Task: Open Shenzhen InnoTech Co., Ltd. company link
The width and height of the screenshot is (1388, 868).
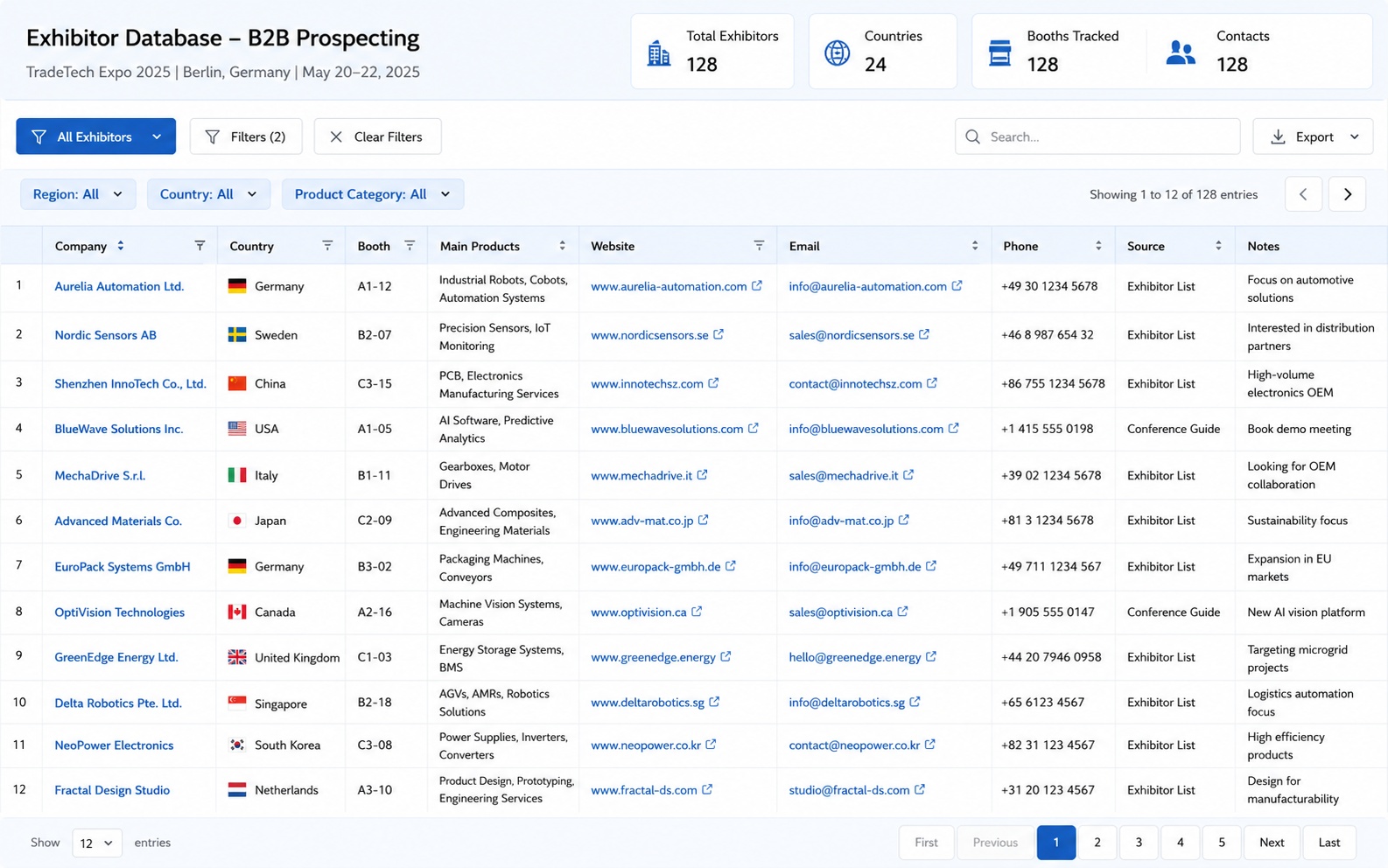Action: [x=130, y=383]
